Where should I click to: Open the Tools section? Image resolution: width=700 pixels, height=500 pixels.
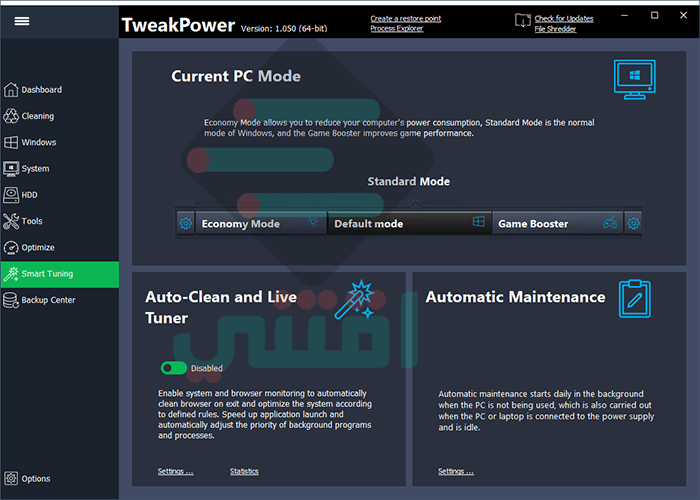(x=60, y=221)
